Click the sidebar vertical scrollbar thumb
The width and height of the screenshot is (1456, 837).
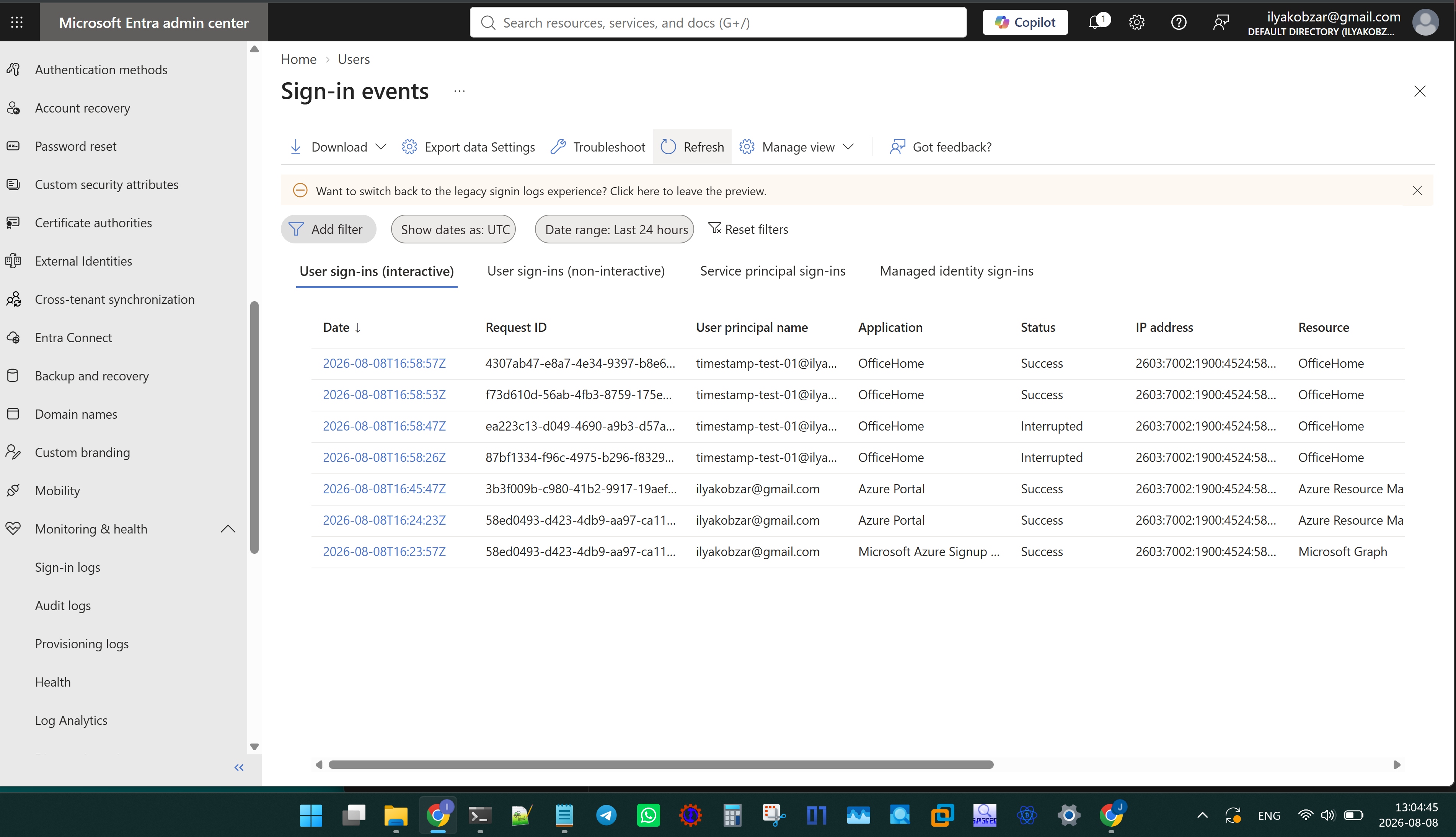(x=254, y=428)
